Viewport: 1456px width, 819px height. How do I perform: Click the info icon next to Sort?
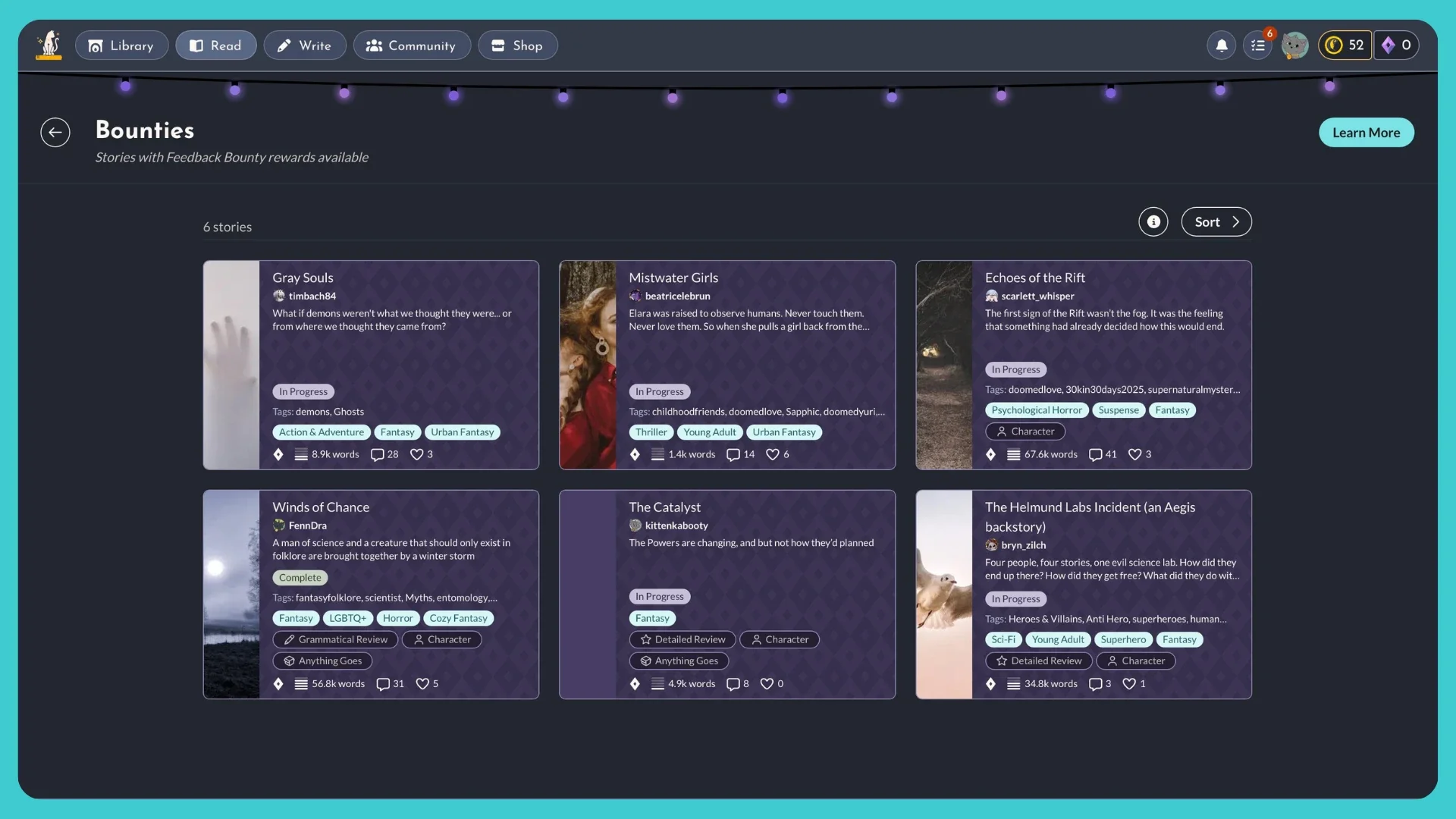1153,221
